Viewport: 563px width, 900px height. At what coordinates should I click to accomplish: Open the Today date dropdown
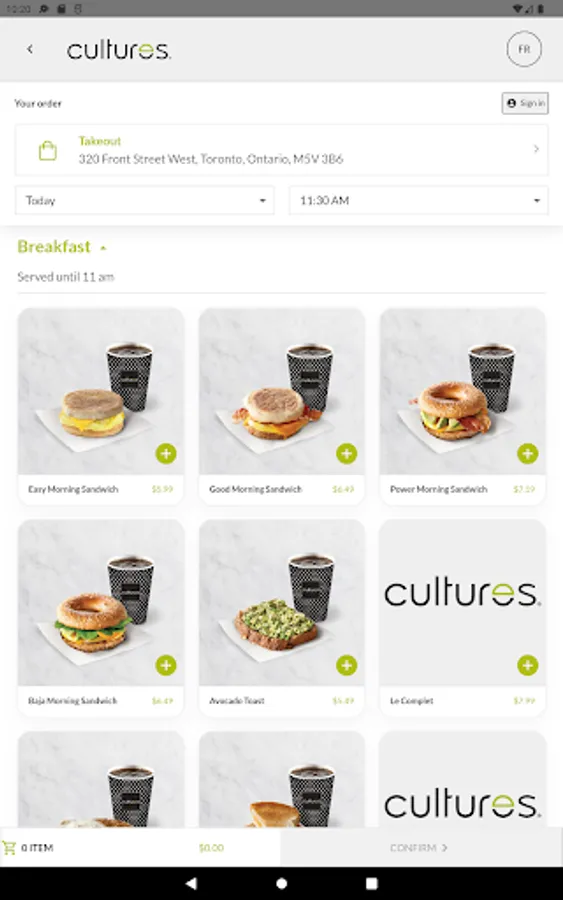[145, 200]
